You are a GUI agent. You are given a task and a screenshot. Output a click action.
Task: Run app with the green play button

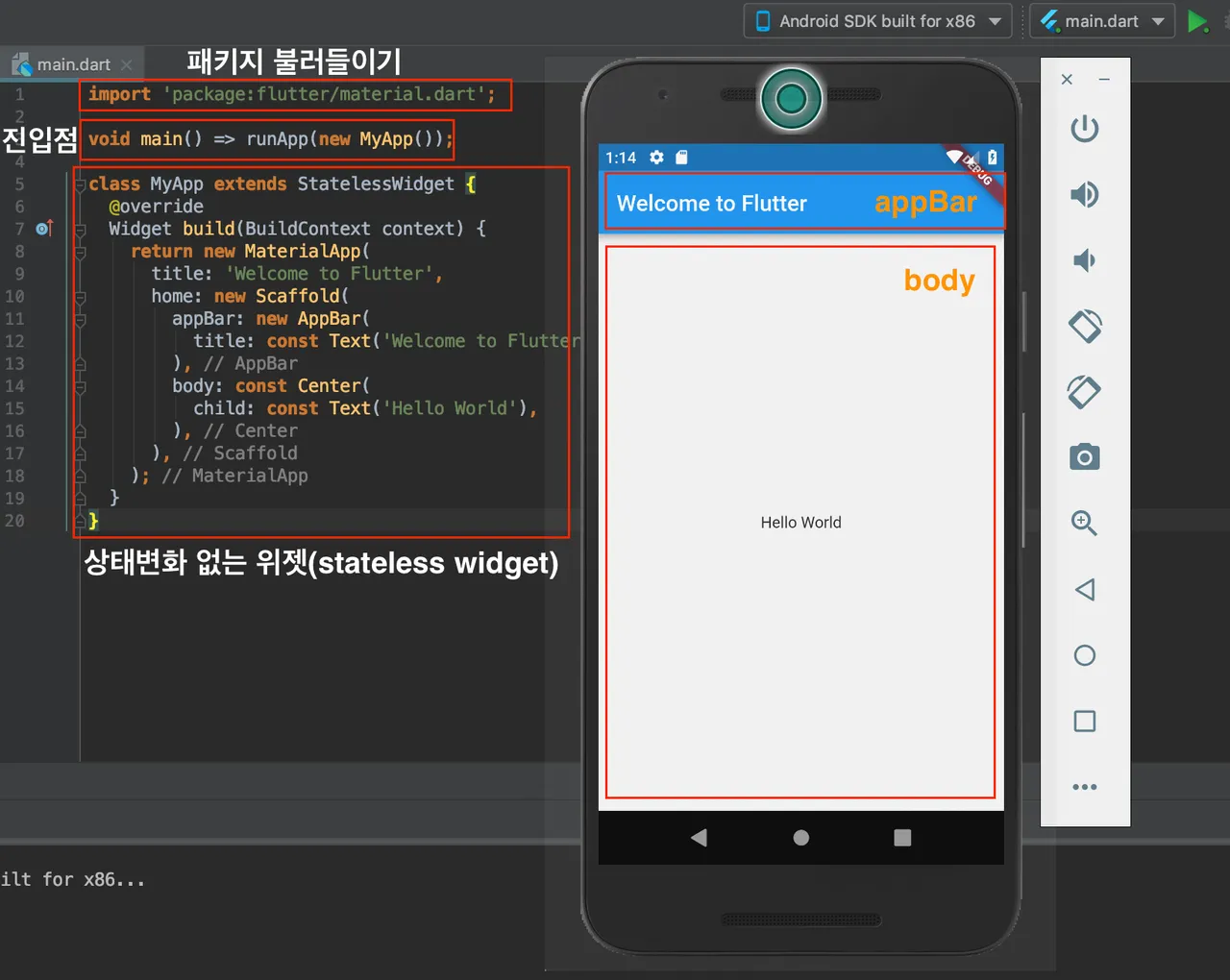pos(1197,21)
